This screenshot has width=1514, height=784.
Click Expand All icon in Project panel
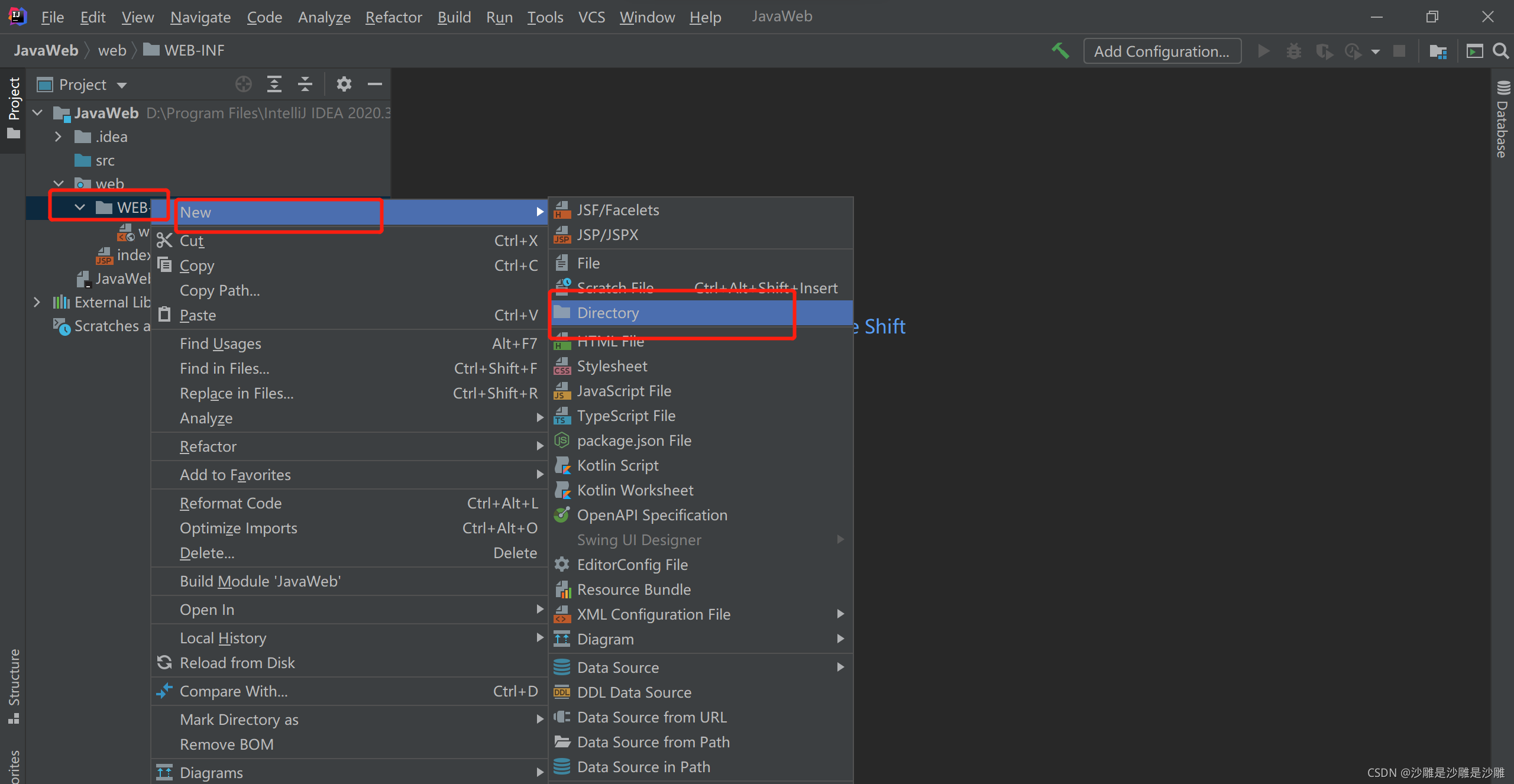click(274, 85)
